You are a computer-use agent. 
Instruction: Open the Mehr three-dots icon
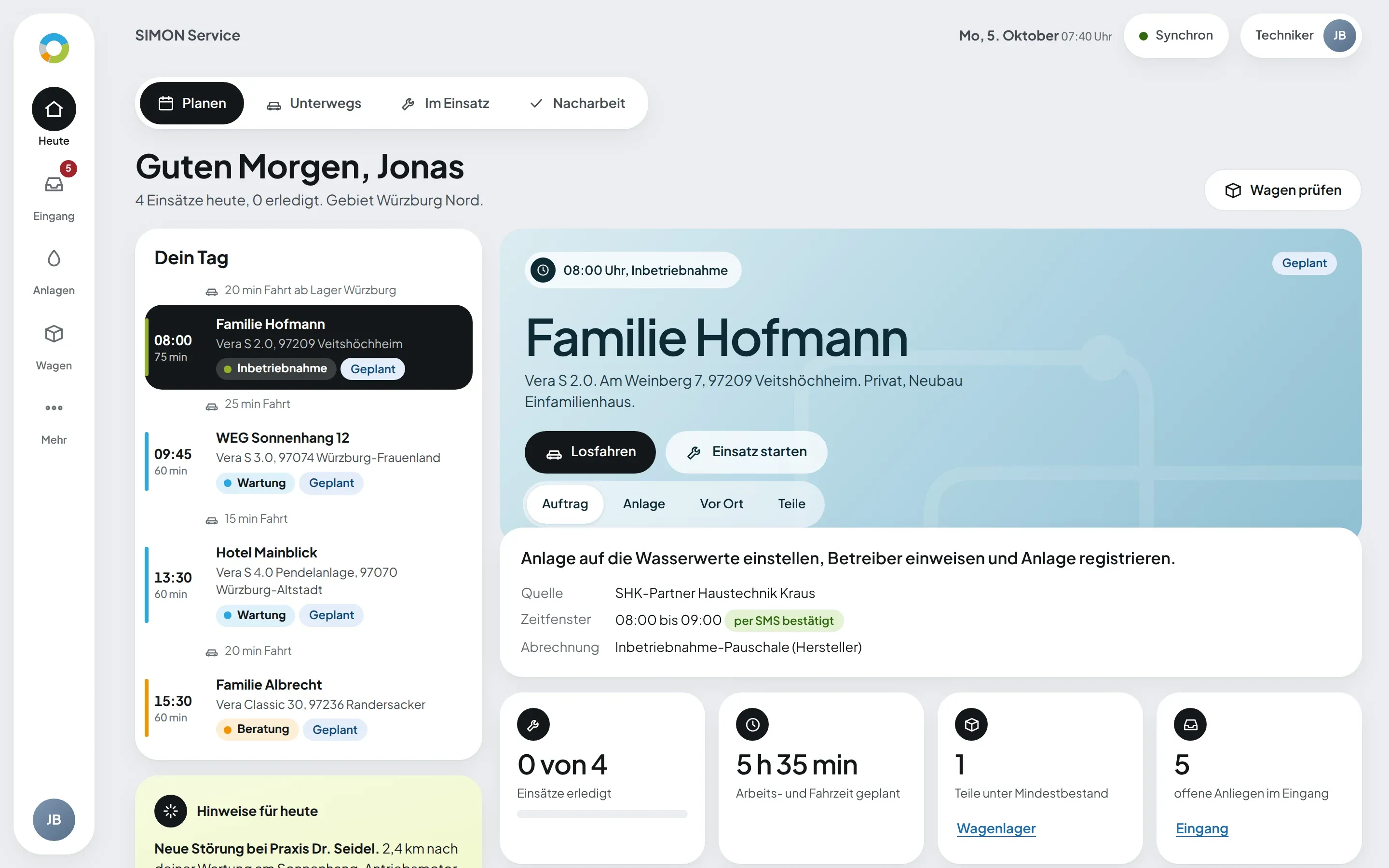54,407
